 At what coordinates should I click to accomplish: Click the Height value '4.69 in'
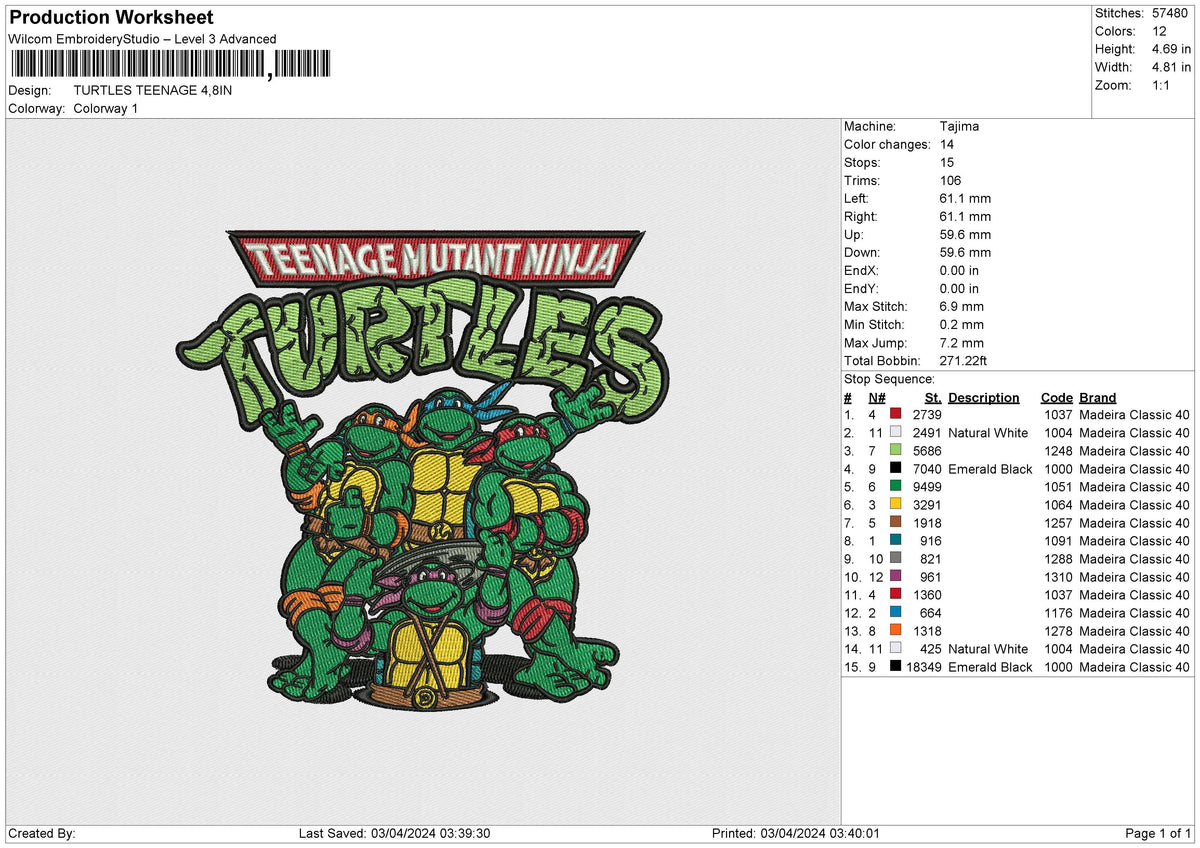point(1171,49)
